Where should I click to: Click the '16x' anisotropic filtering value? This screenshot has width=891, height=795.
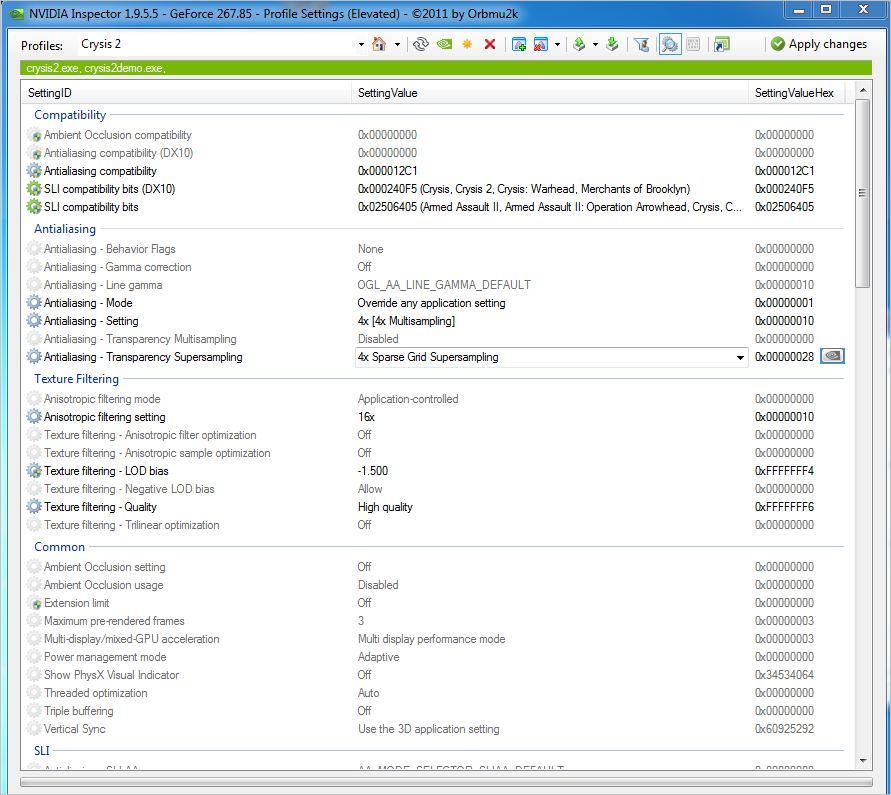click(367, 417)
